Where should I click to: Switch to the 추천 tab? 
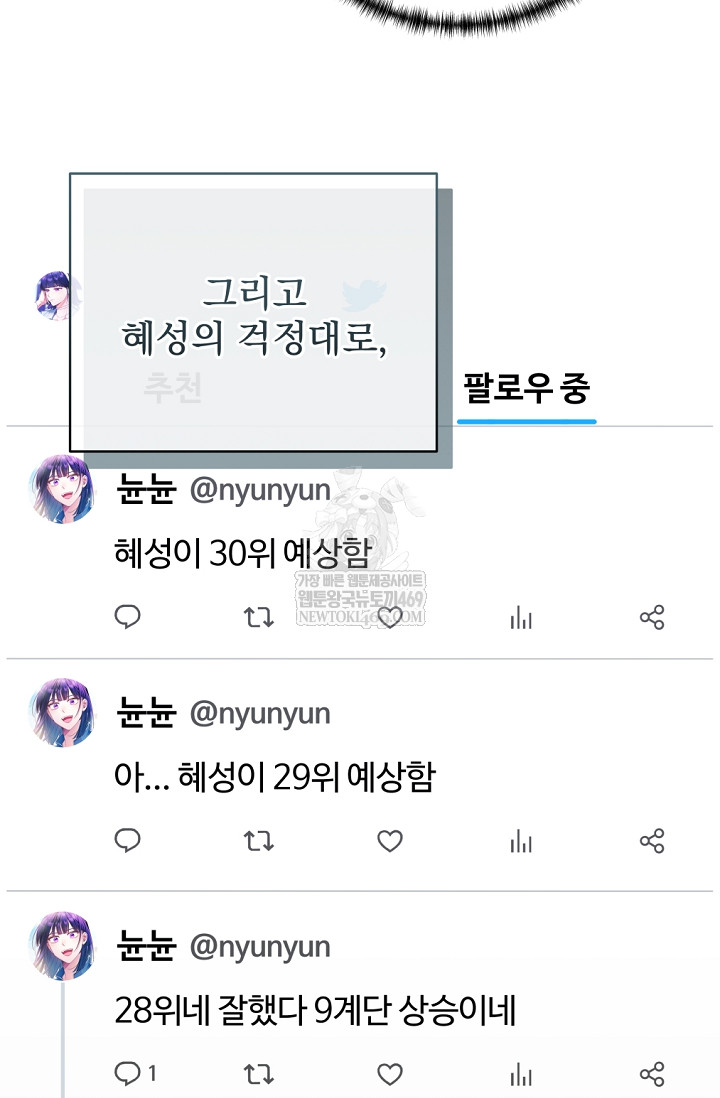point(173,388)
